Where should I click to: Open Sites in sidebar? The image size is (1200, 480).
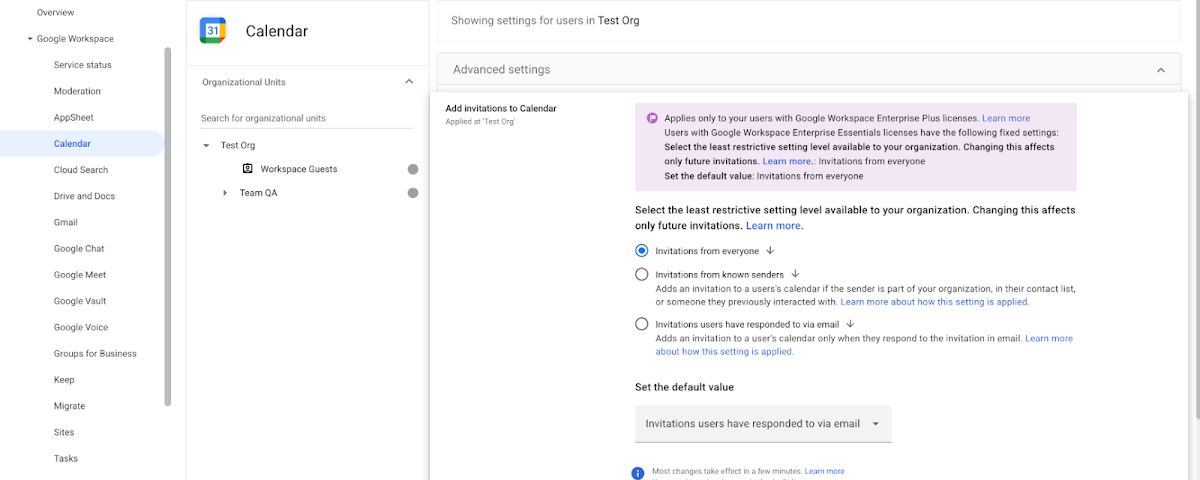[x=64, y=432]
